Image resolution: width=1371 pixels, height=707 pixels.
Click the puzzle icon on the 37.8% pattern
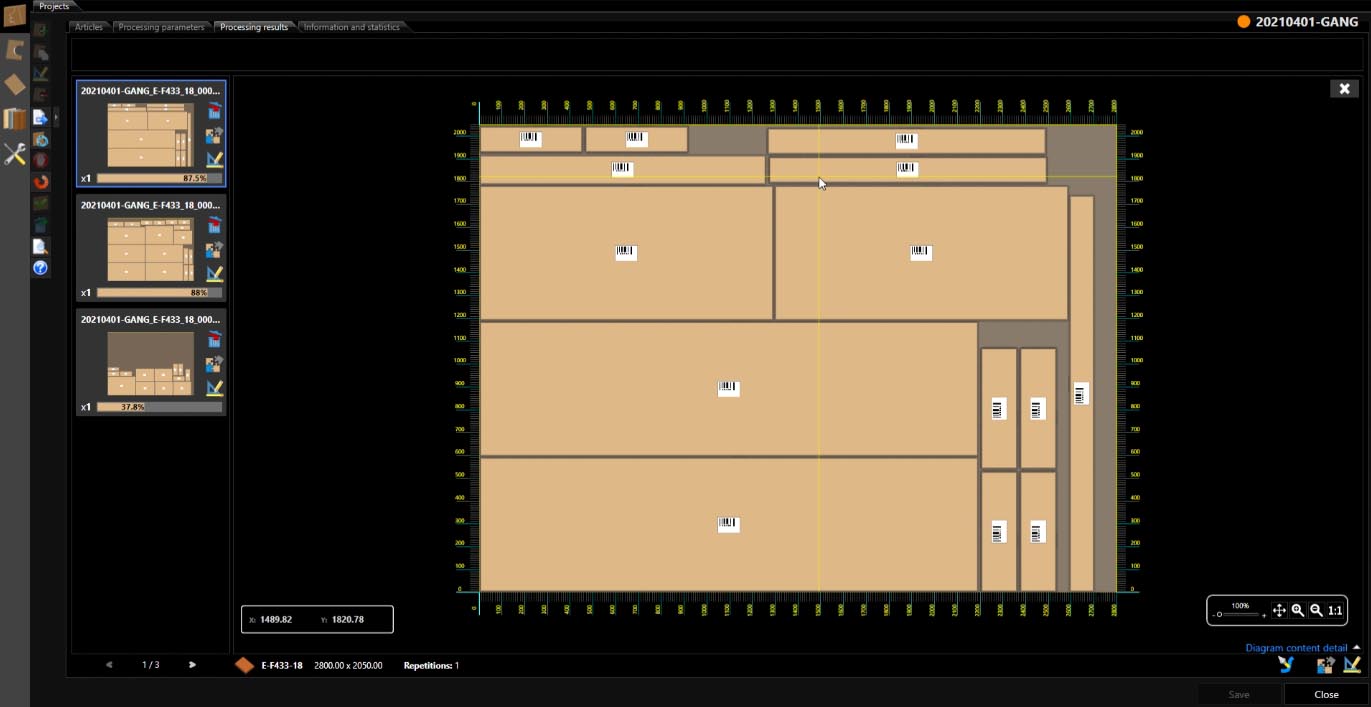pyautogui.click(x=214, y=364)
